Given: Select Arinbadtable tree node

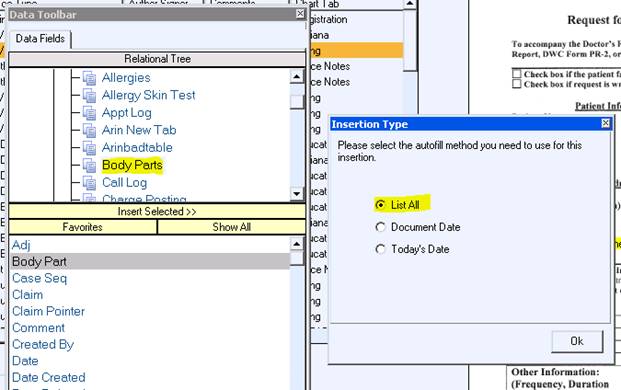Looking at the screenshot, I should 137,147.
